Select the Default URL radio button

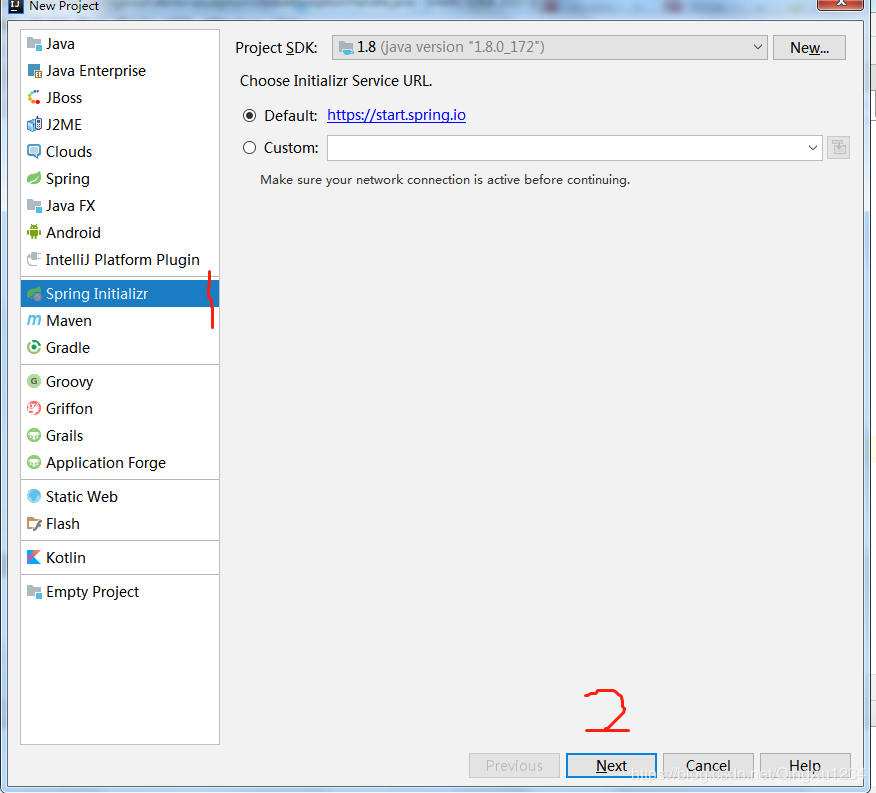(249, 116)
